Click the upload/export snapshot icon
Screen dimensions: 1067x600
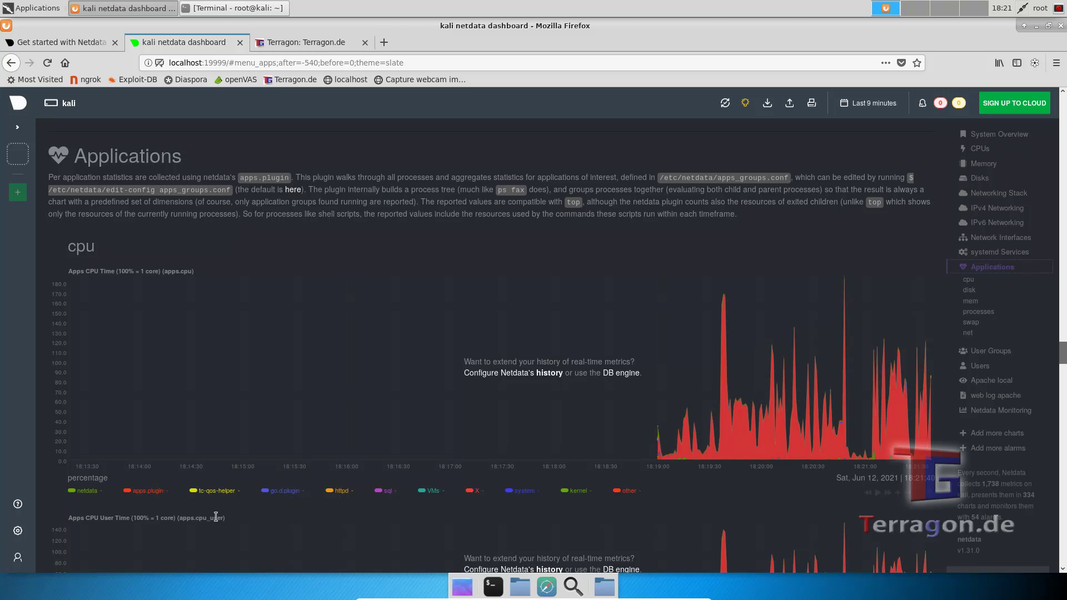789,103
